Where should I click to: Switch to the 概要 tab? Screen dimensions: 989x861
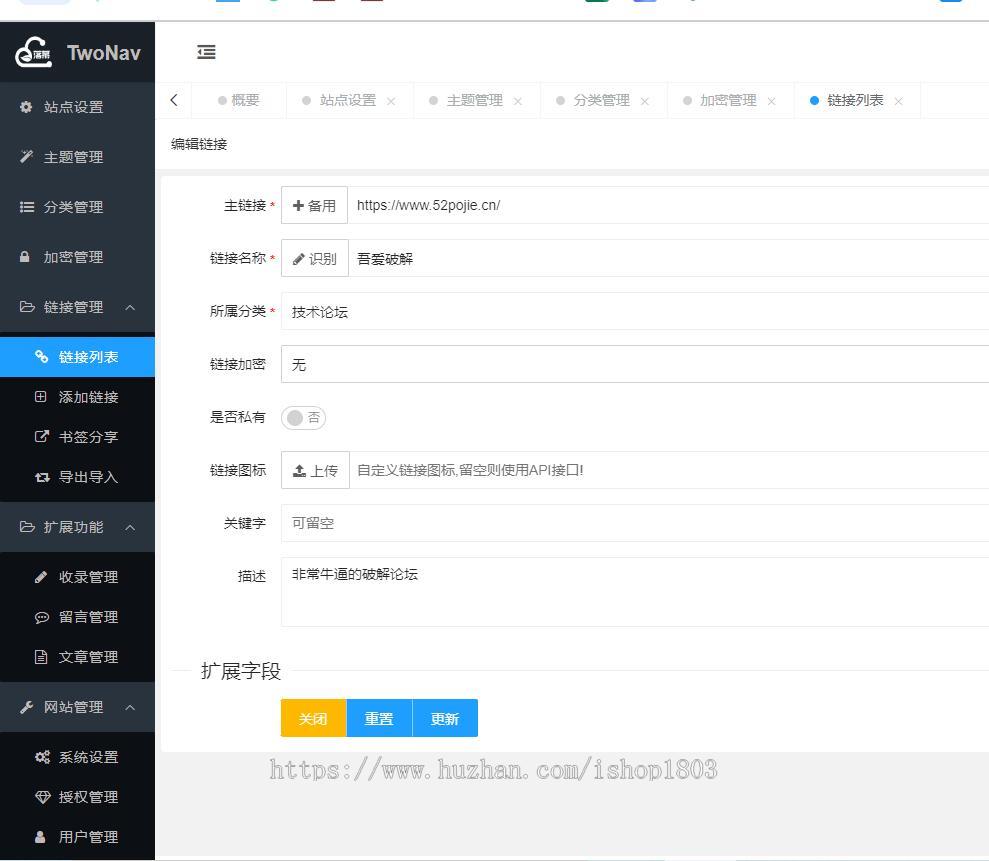(x=239, y=100)
